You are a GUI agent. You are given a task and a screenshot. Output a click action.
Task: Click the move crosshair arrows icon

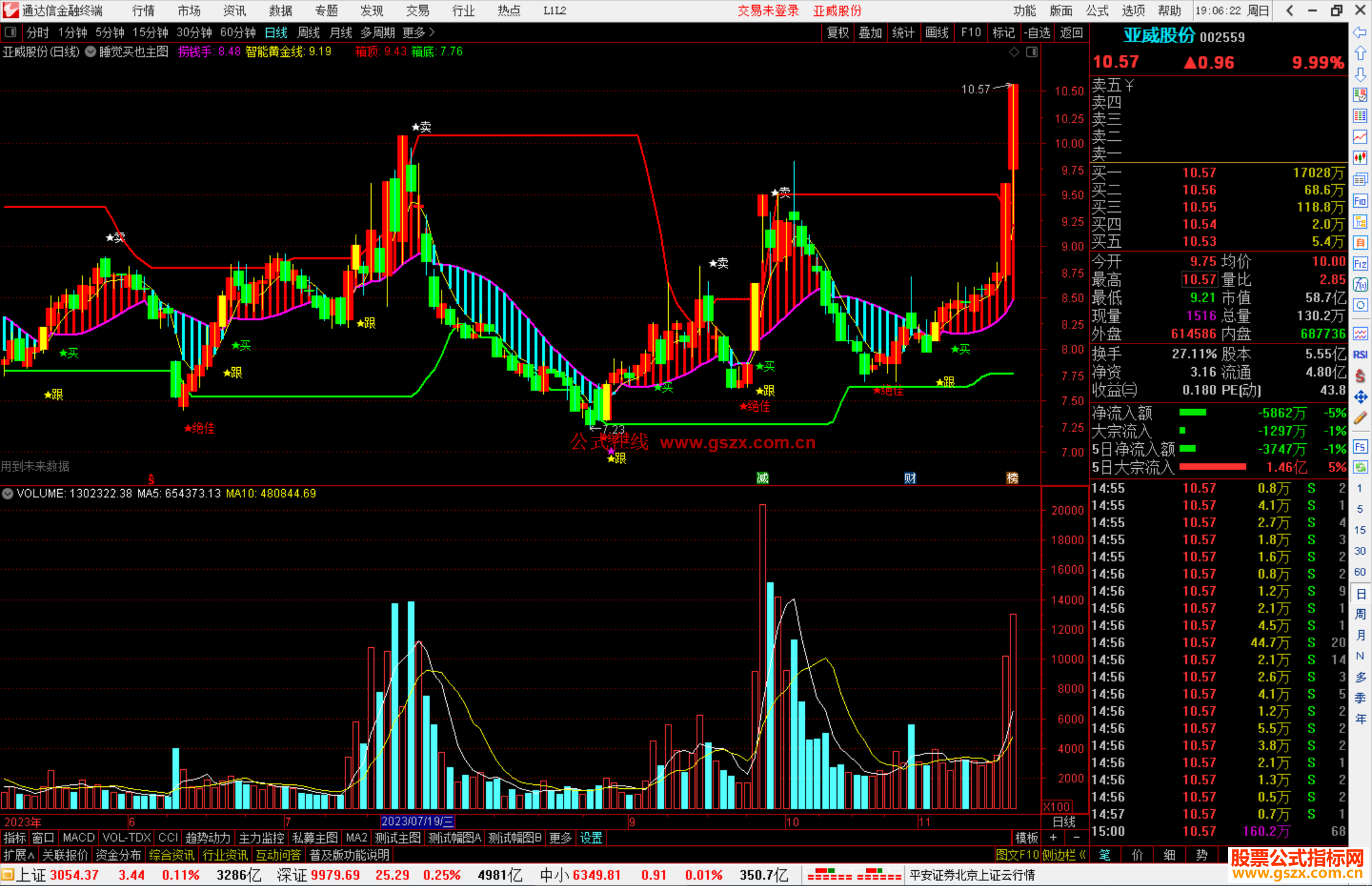coord(1360,397)
